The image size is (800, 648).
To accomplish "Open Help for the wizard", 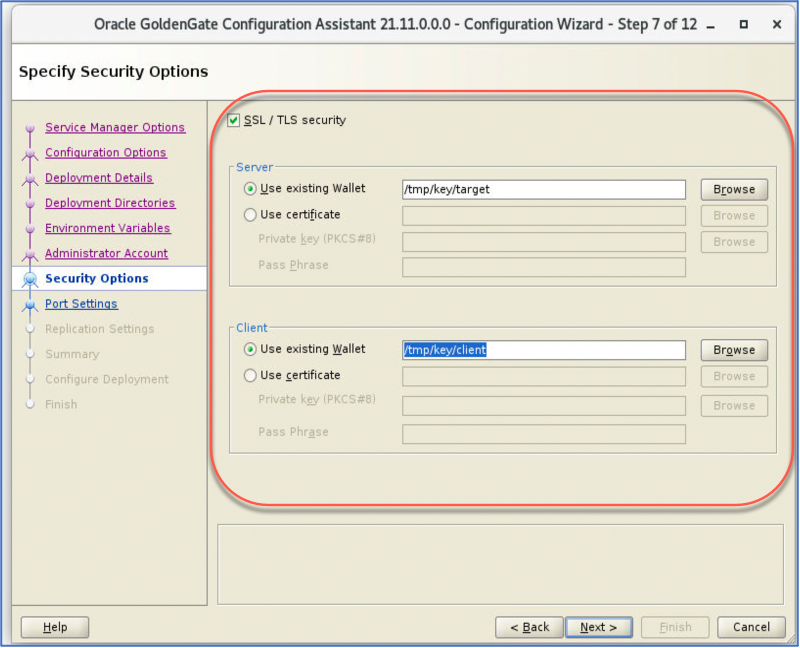I will [x=55, y=627].
